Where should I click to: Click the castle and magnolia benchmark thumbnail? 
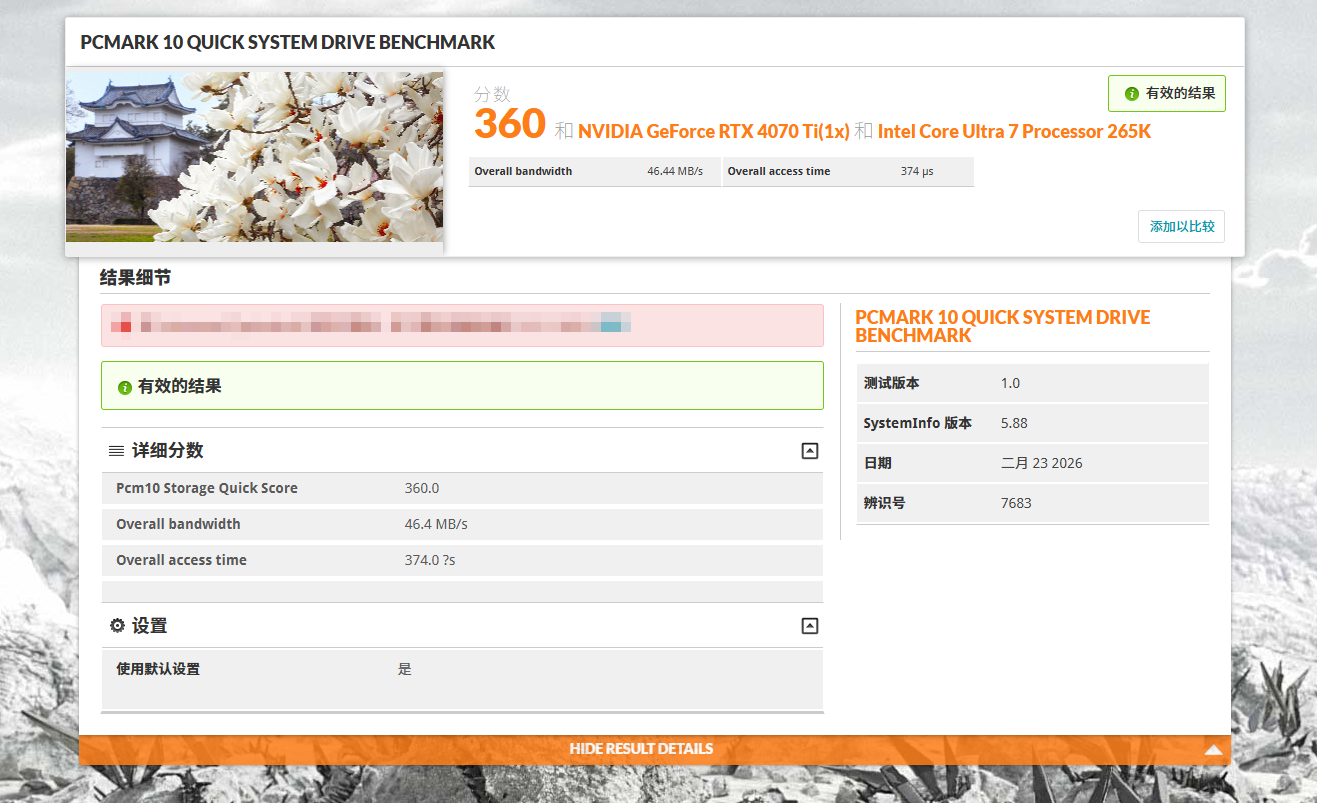(x=255, y=157)
